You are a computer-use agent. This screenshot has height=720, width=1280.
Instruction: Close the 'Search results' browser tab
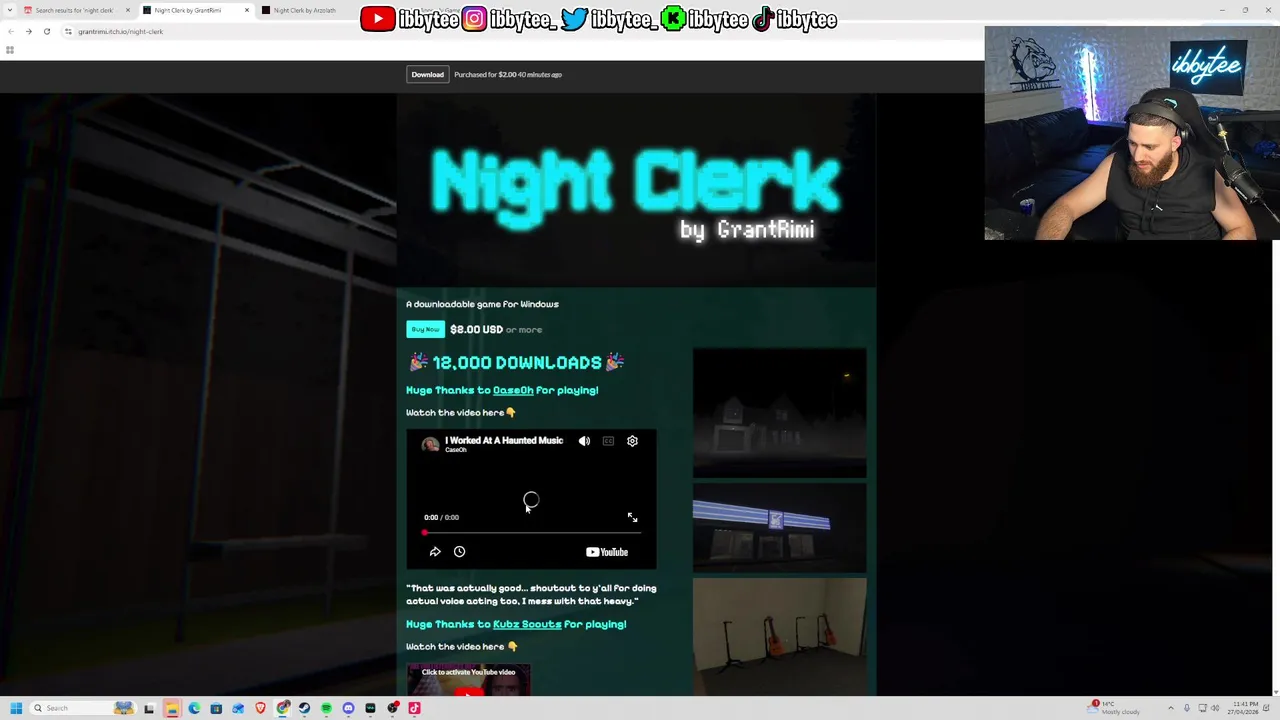[x=127, y=10]
